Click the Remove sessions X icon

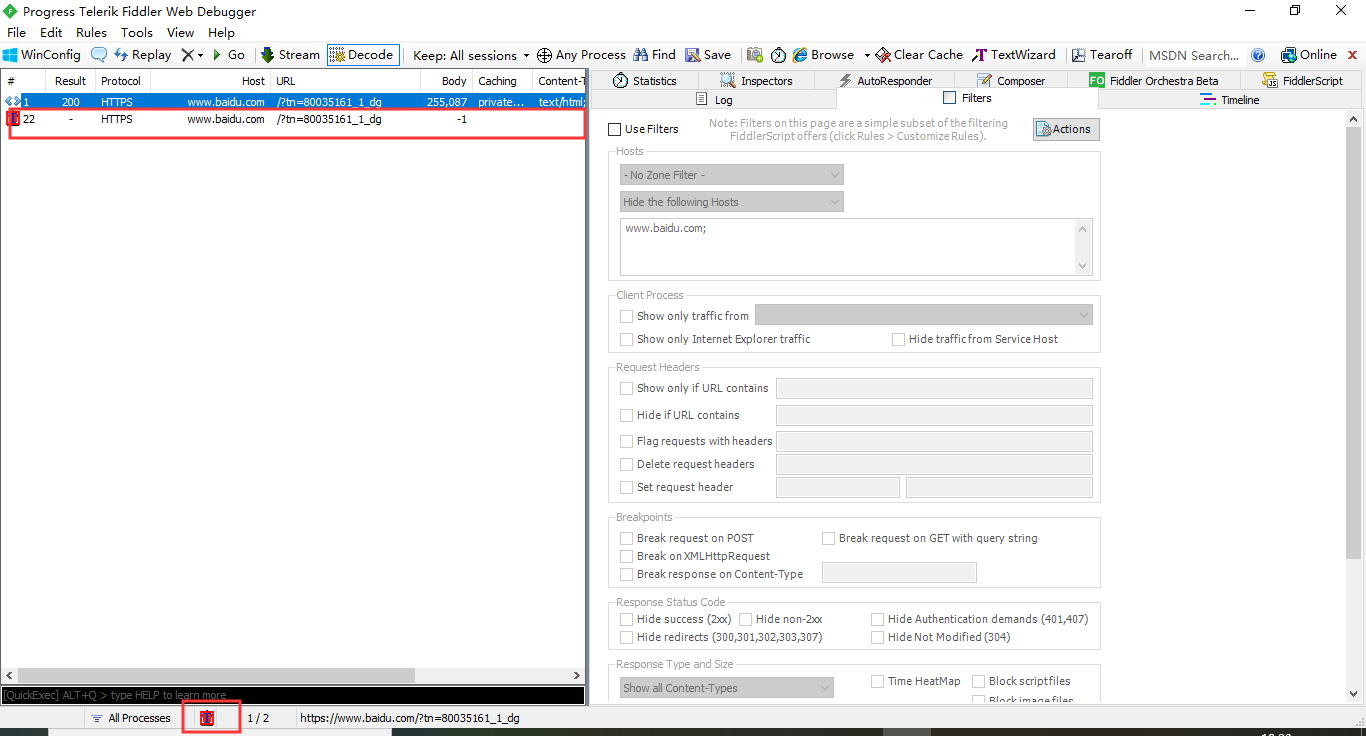pyautogui.click(x=187, y=55)
